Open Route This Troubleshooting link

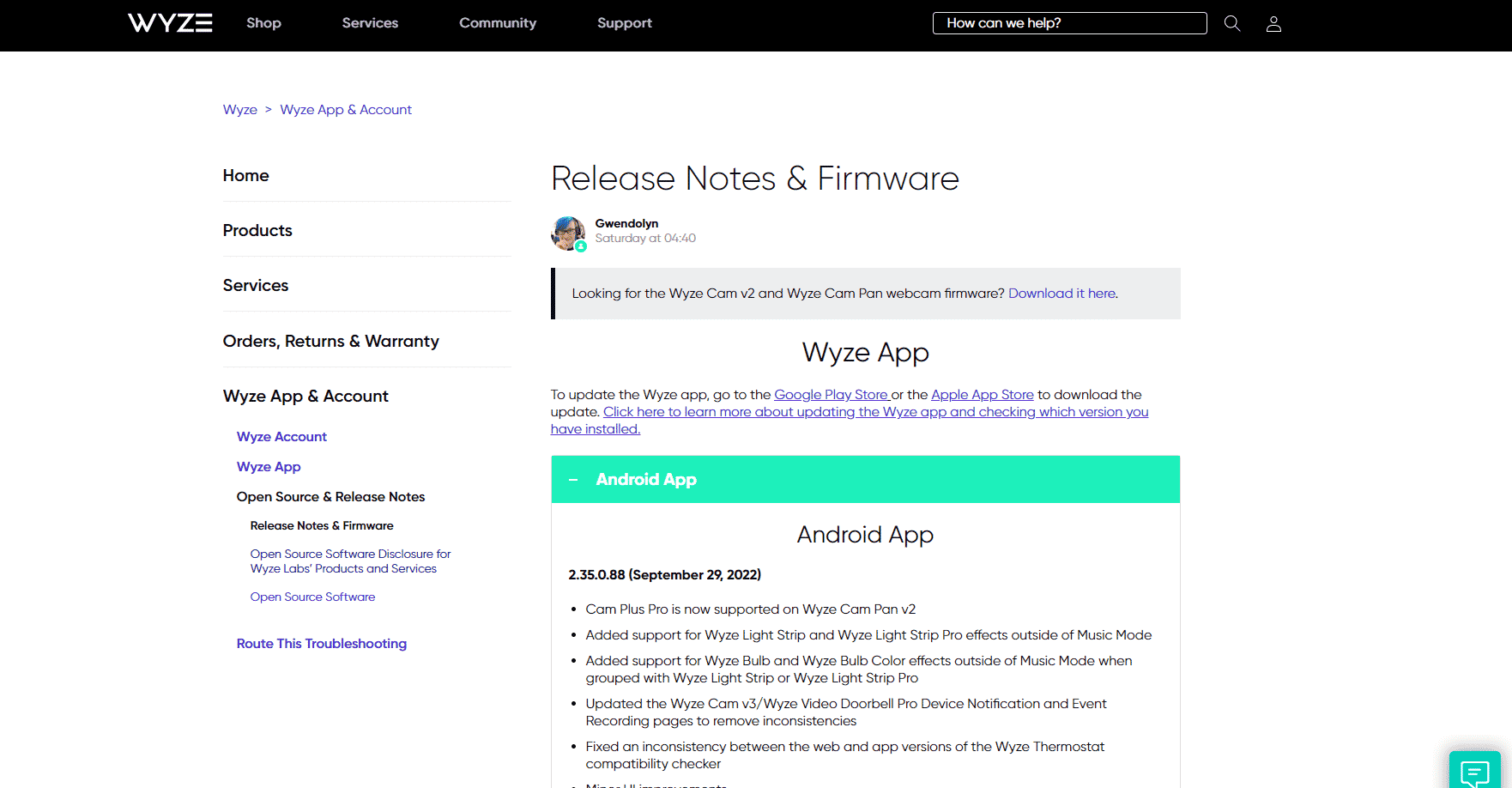point(322,644)
